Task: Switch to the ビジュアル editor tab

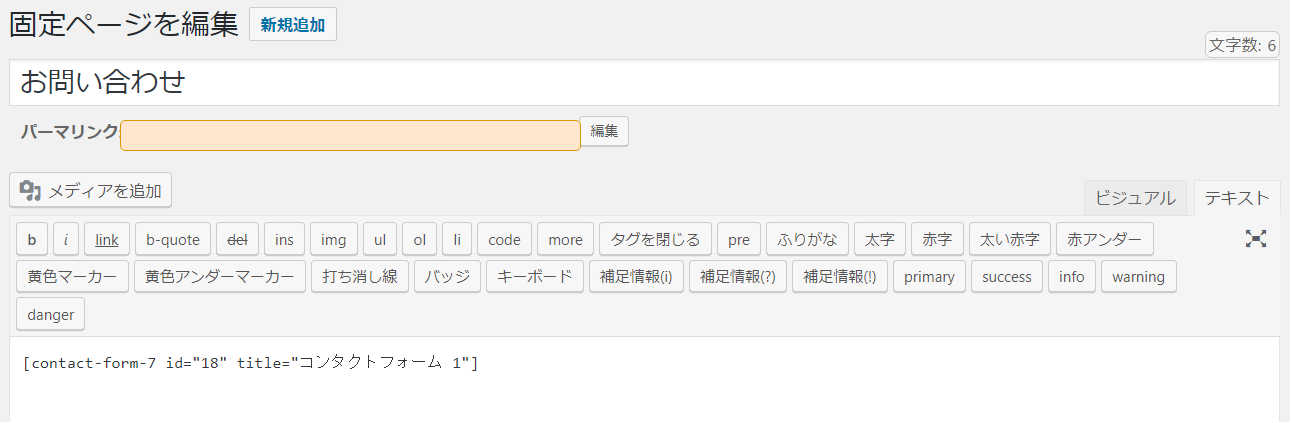Action: point(1136,197)
